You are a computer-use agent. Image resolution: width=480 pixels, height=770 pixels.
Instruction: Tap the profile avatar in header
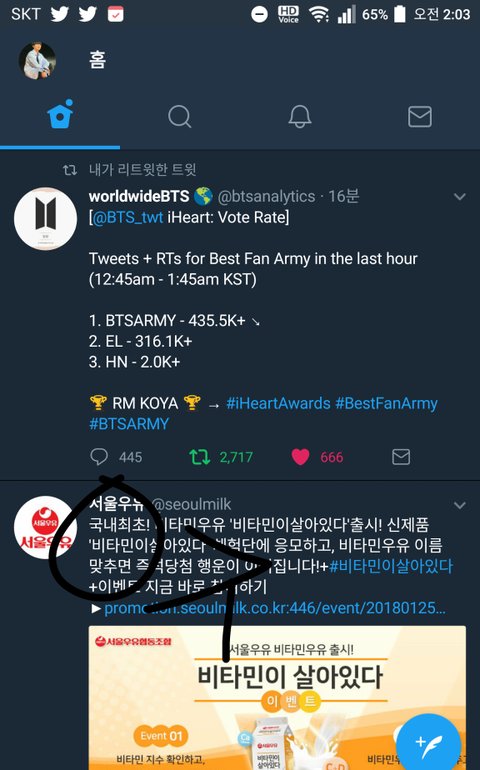pyautogui.click(x=37, y=60)
